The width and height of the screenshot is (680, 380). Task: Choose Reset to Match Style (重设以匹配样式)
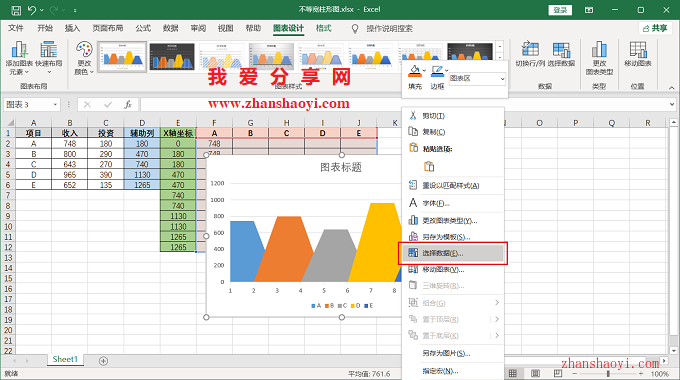[x=453, y=186]
